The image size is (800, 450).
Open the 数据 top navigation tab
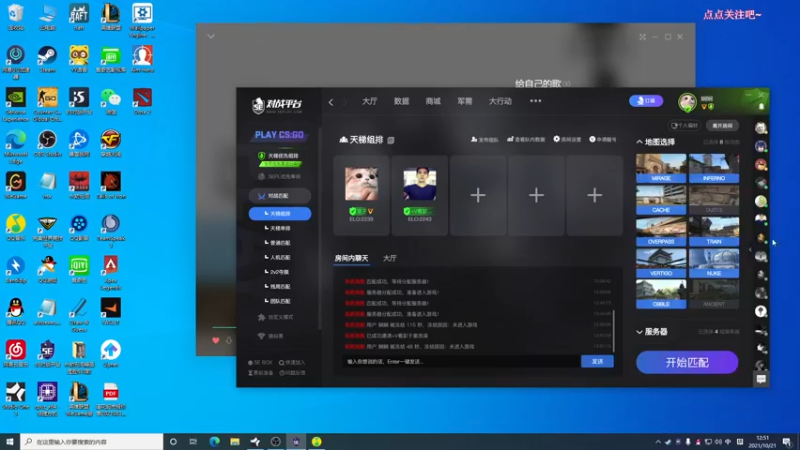pyautogui.click(x=402, y=101)
